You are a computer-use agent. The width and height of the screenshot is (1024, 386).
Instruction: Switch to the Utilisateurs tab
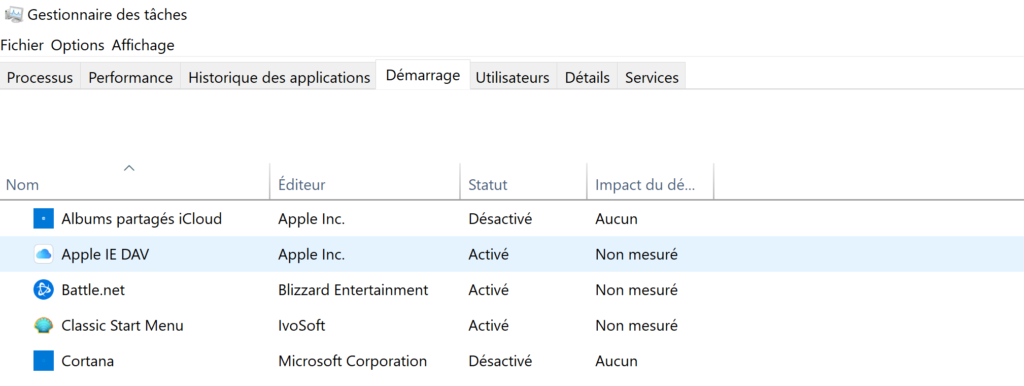pos(513,77)
